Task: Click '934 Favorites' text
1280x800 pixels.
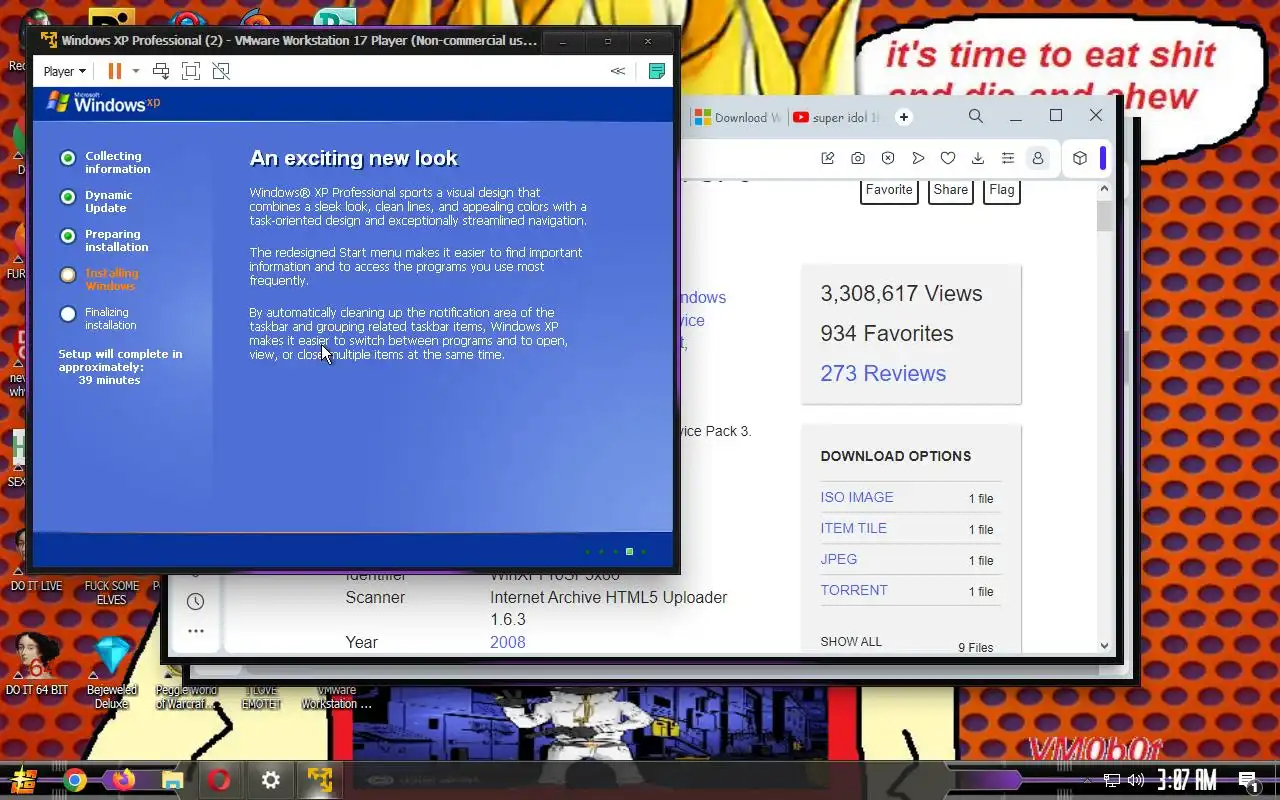Action: coord(887,333)
